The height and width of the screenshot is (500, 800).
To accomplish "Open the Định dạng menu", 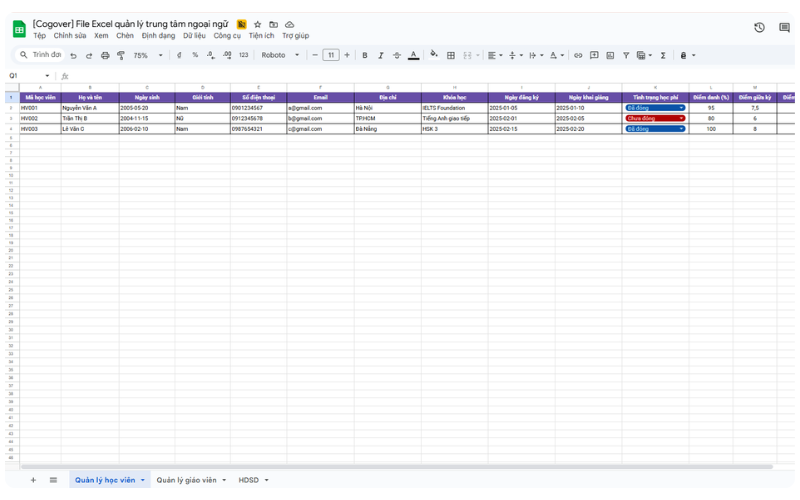I will click(158, 36).
